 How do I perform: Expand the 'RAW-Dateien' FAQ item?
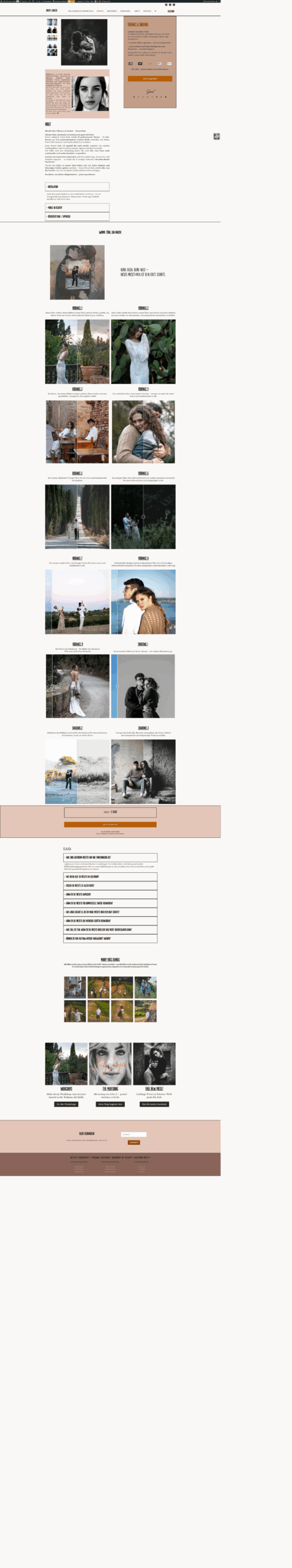click(x=110, y=938)
